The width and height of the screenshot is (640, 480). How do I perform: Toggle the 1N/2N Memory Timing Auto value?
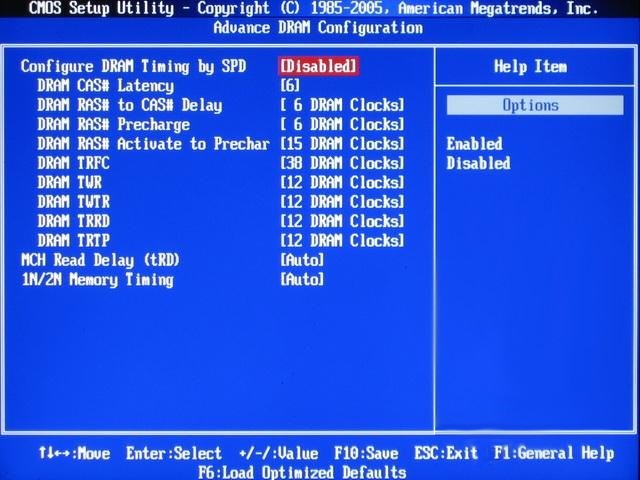pos(302,280)
